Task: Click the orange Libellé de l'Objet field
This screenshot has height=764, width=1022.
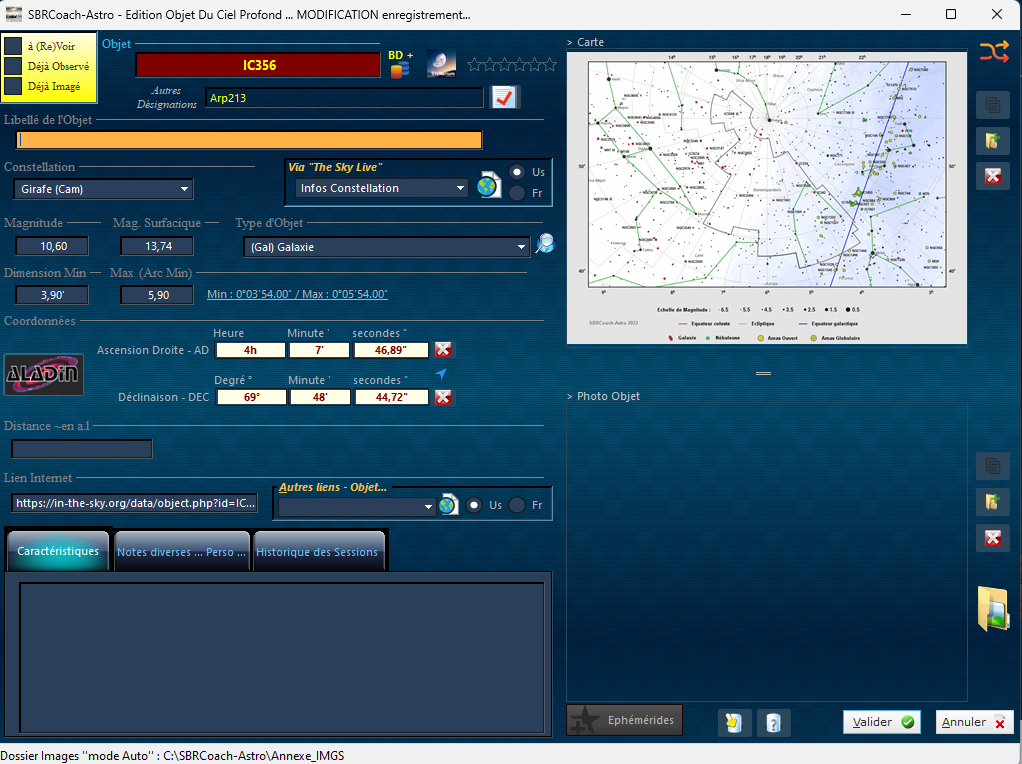Action: (x=249, y=140)
